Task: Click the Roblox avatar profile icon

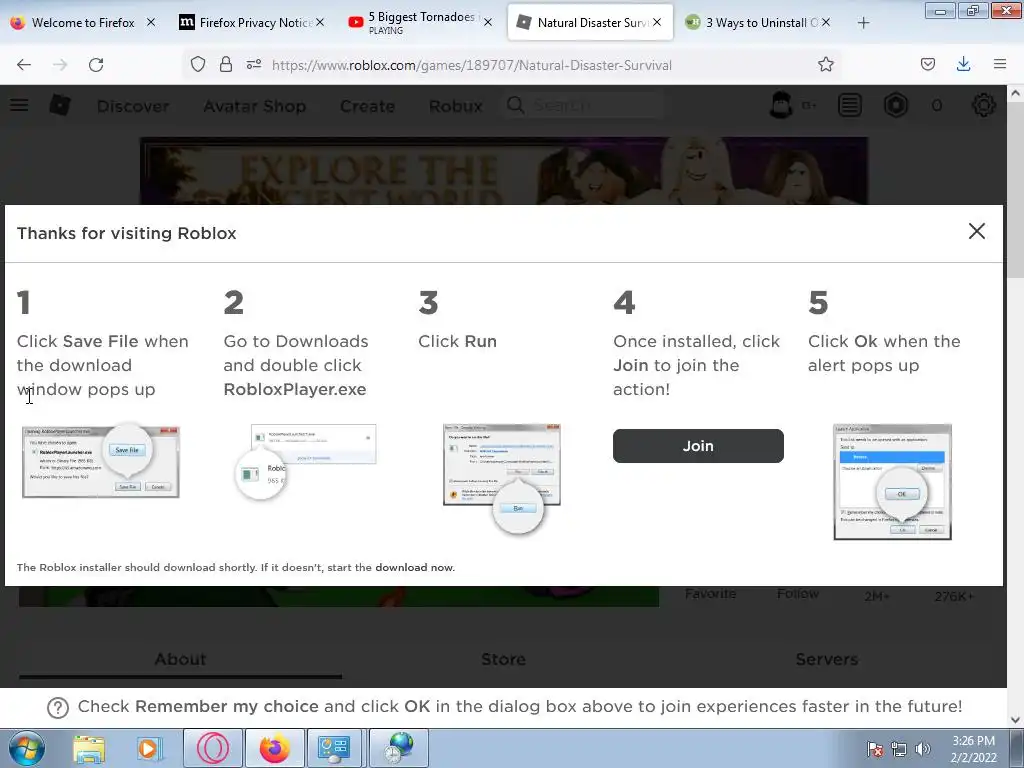Action: coord(780,105)
